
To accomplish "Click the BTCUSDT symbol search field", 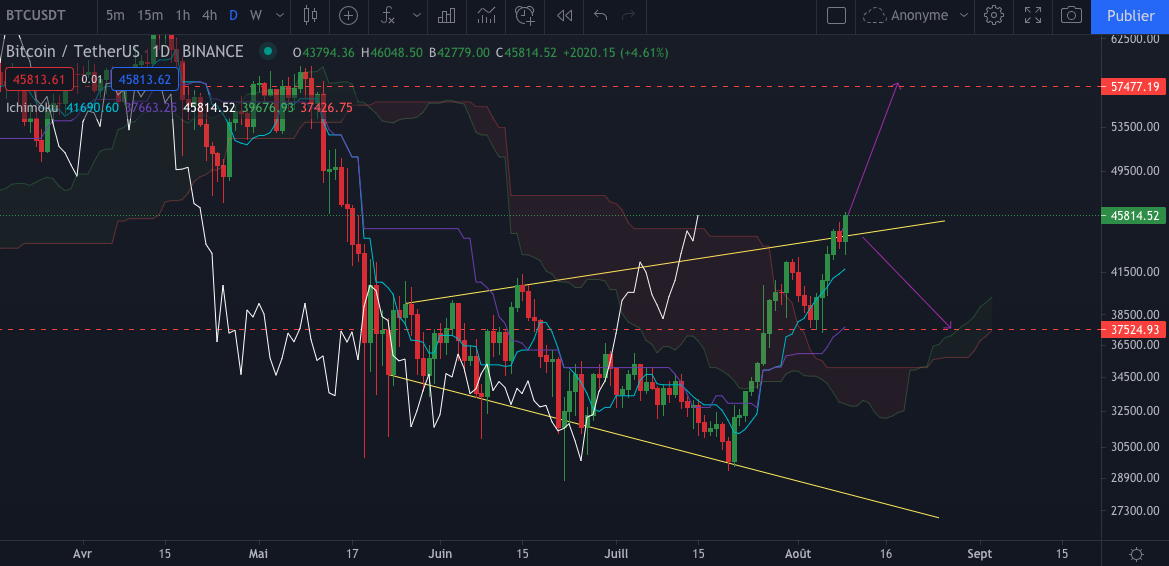I will coord(43,15).
